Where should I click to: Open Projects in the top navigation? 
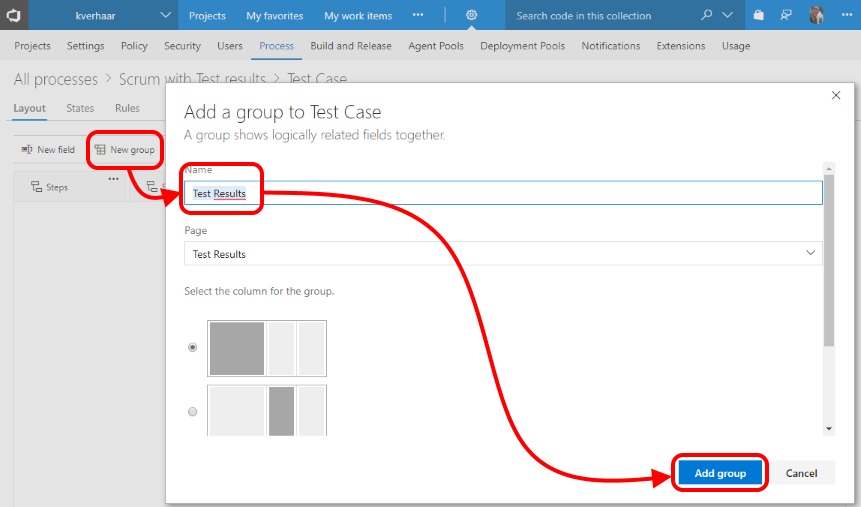[207, 16]
